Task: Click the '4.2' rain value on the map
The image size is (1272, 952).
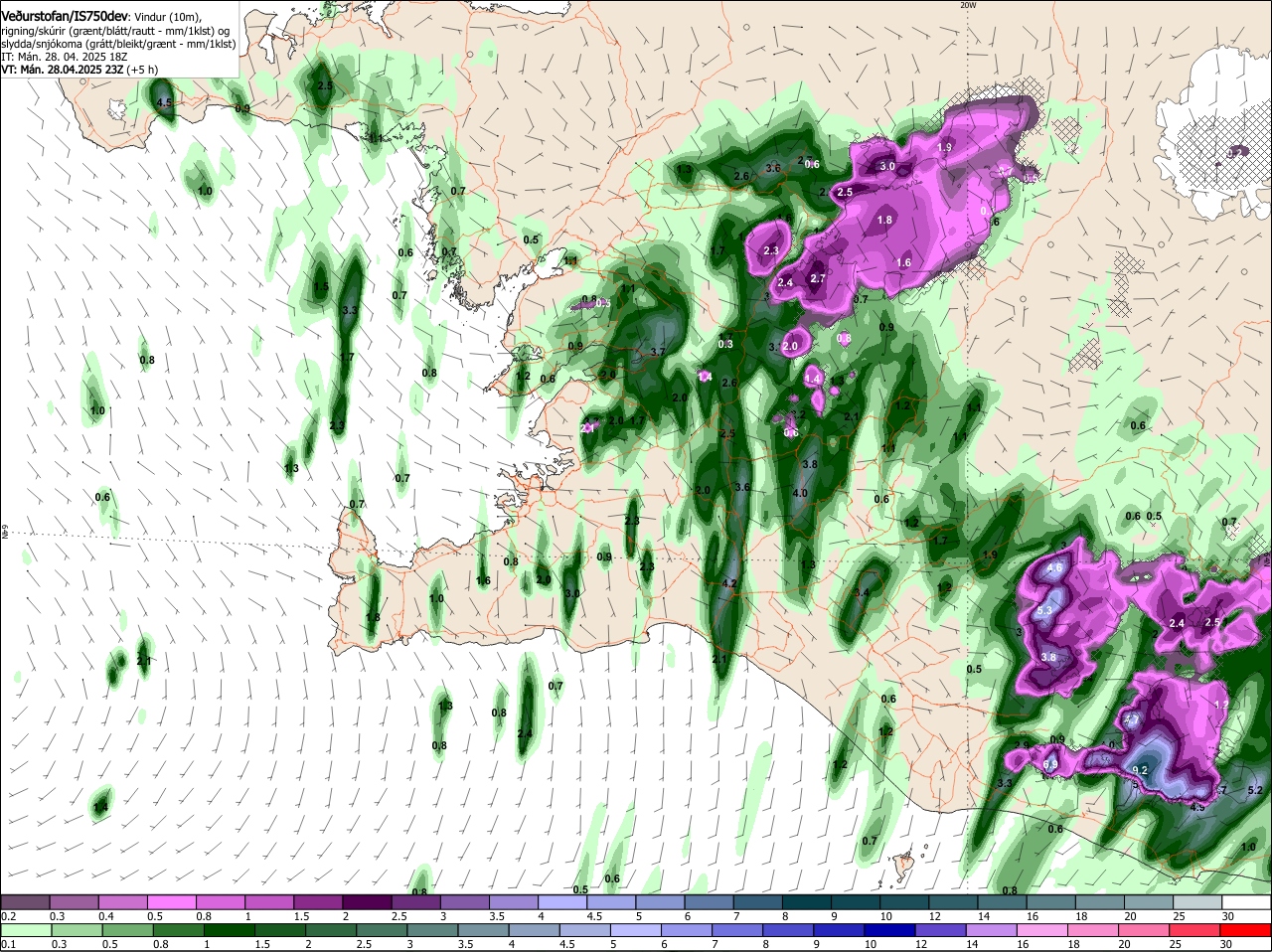Action: pyautogui.click(x=729, y=583)
